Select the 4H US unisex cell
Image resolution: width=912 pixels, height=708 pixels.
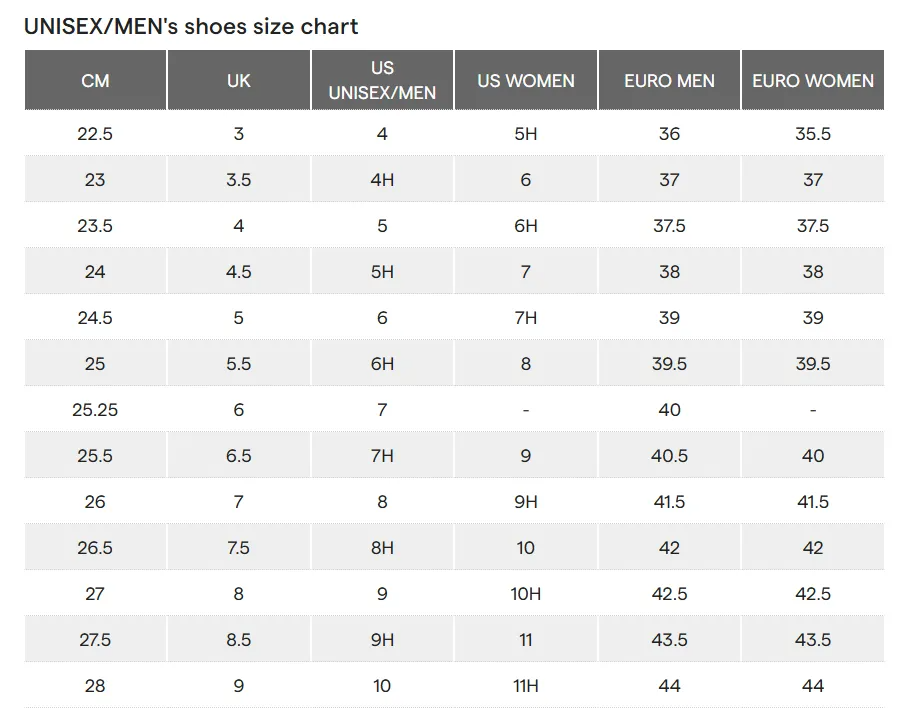click(x=382, y=179)
